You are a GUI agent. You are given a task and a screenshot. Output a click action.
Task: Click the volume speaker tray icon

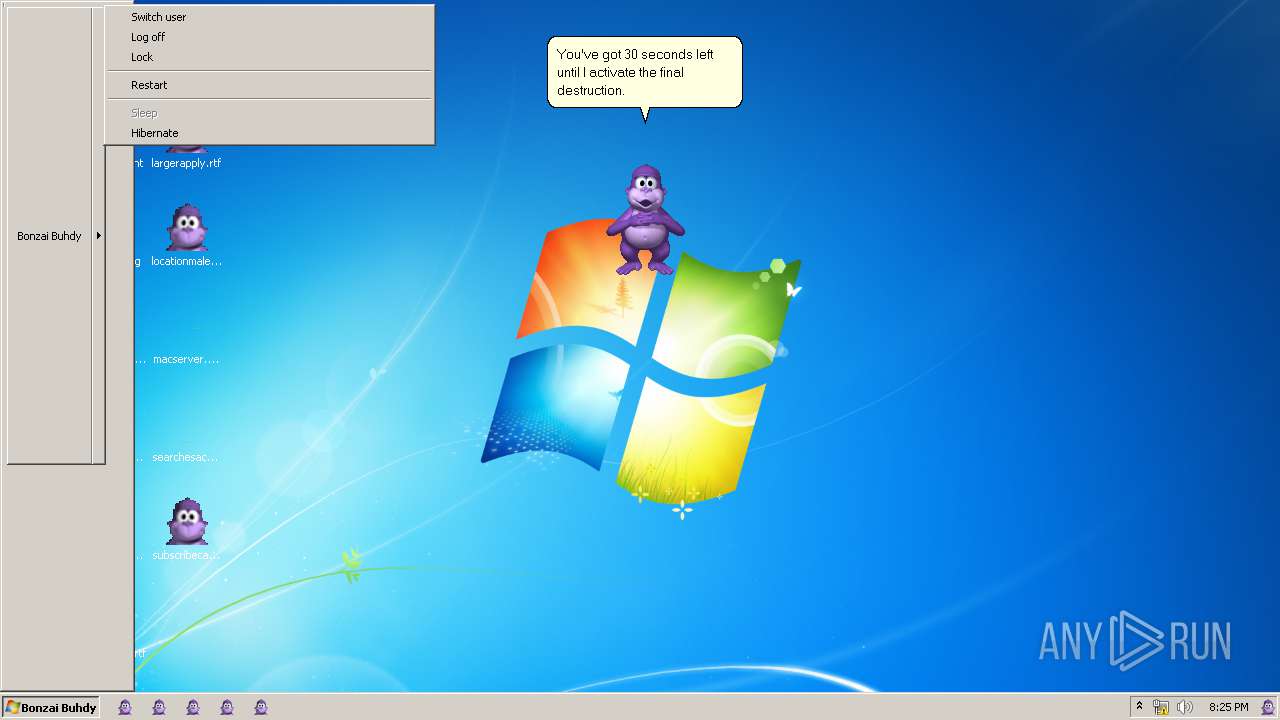pos(1185,707)
